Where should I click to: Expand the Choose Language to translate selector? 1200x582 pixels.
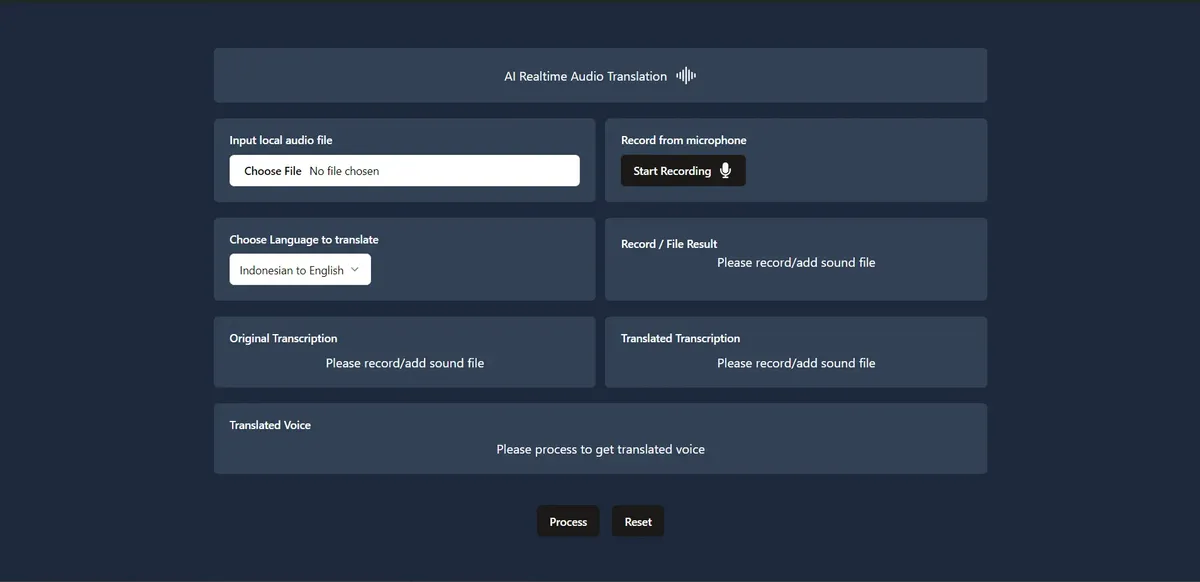coord(300,269)
